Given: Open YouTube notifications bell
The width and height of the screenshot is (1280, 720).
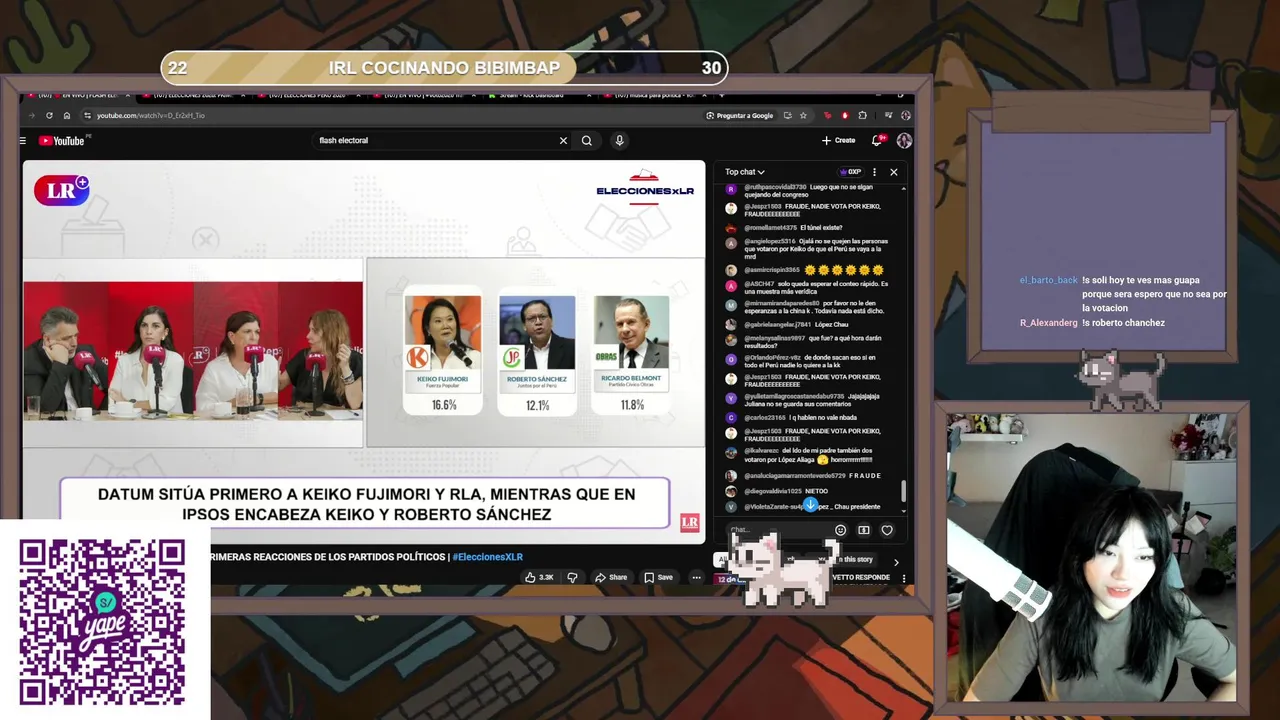Looking at the screenshot, I should pyautogui.click(x=877, y=141).
